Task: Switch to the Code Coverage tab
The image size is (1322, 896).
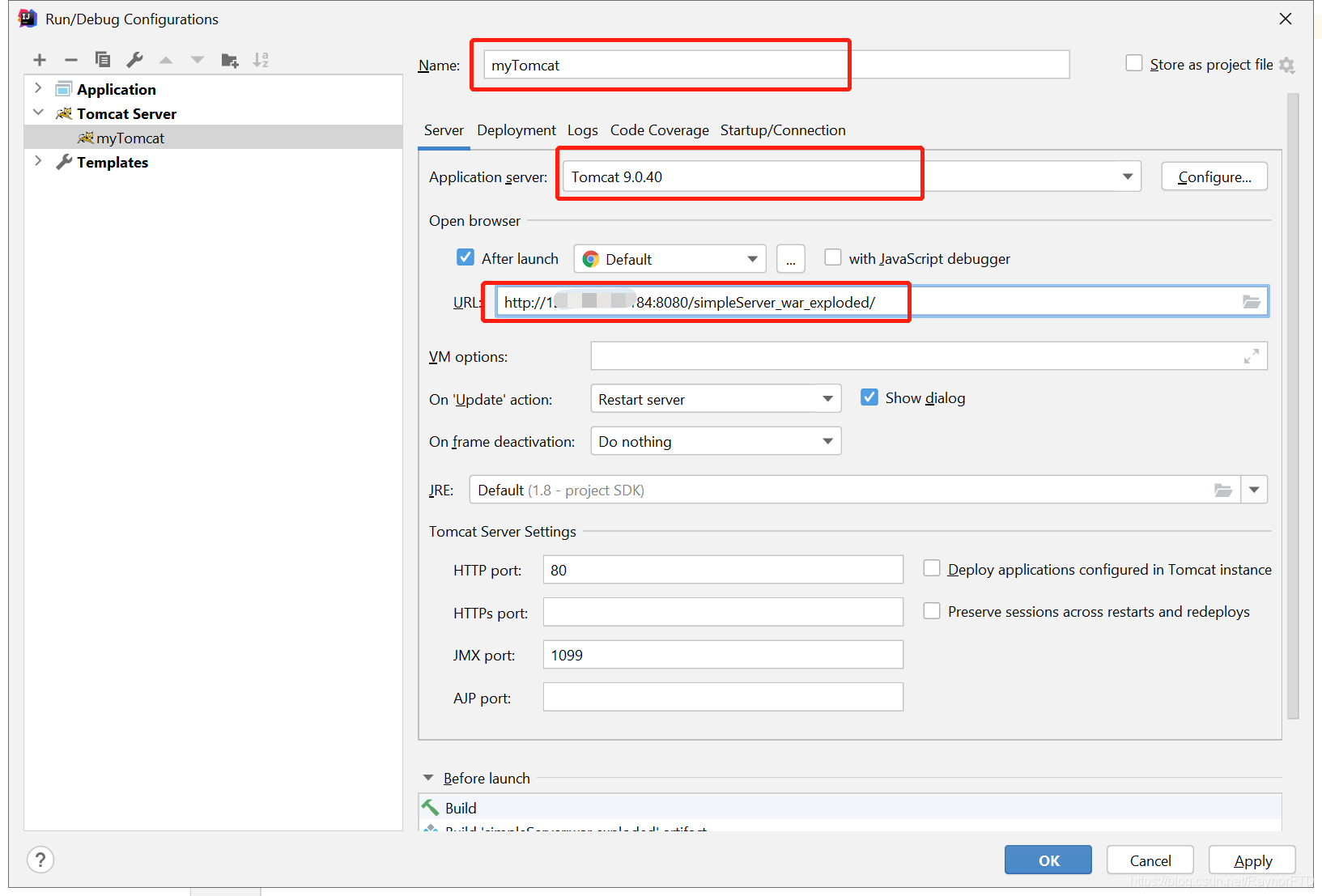Action: coord(660,130)
